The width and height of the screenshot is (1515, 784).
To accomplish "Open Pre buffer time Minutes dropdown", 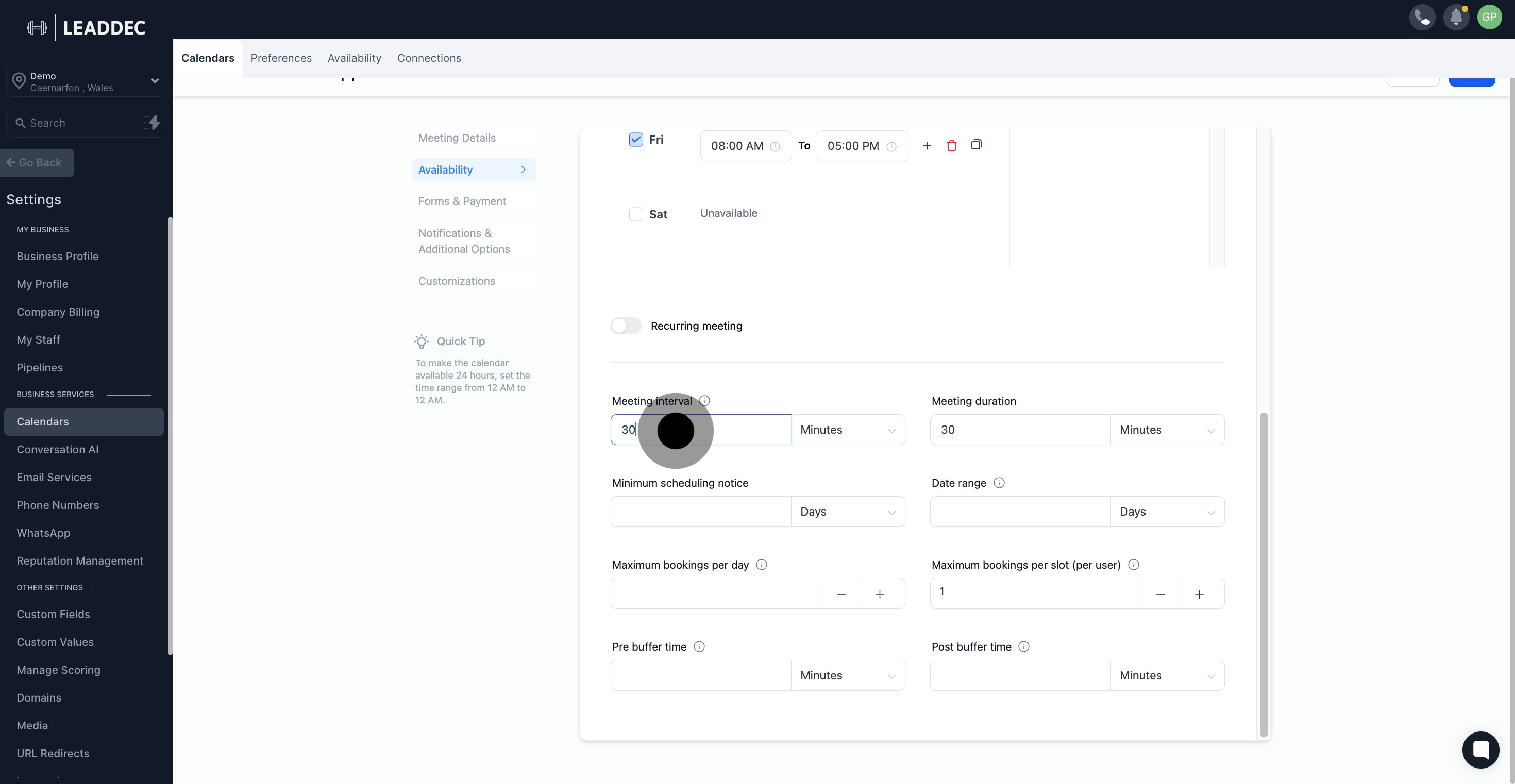I will (x=848, y=675).
